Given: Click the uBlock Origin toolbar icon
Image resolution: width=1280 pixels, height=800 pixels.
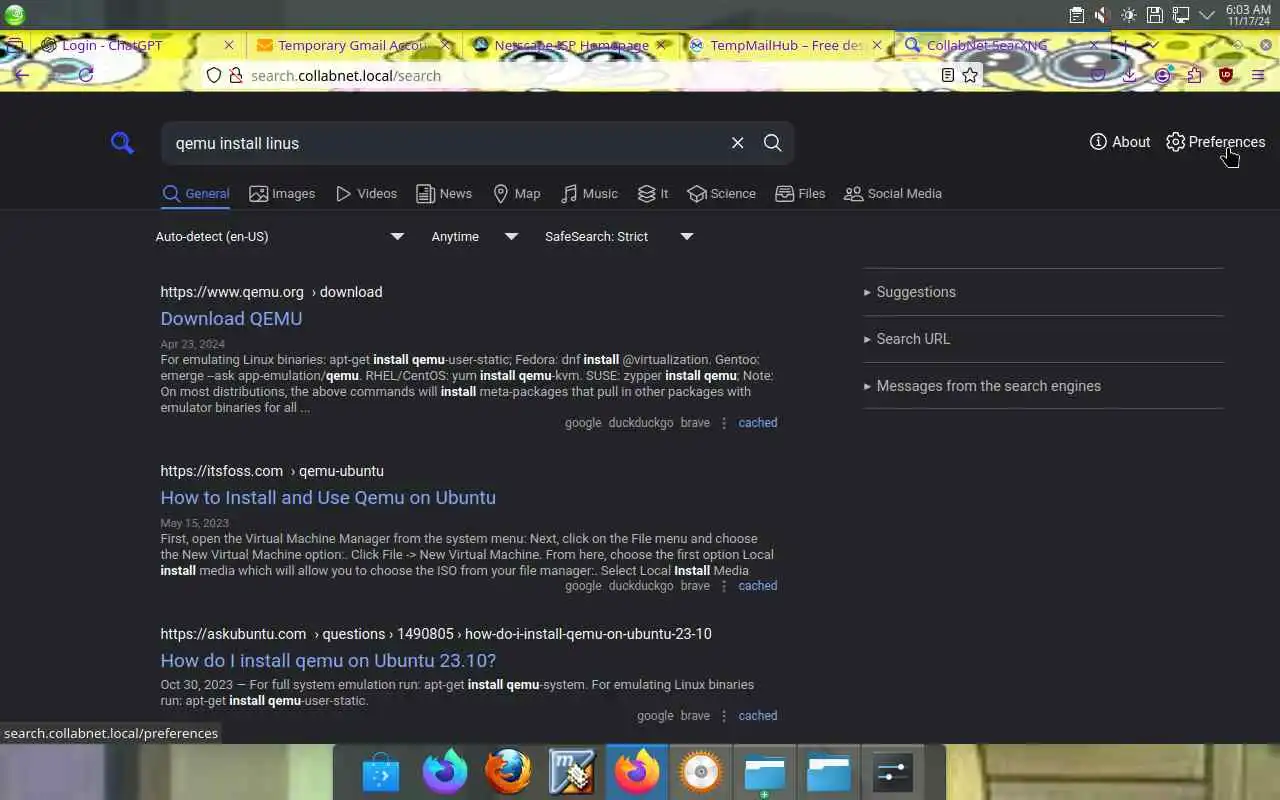Looking at the screenshot, I should (x=1226, y=75).
